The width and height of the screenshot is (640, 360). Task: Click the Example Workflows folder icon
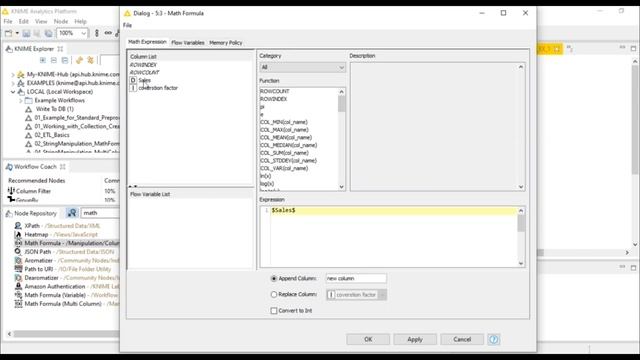coord(29,100)
